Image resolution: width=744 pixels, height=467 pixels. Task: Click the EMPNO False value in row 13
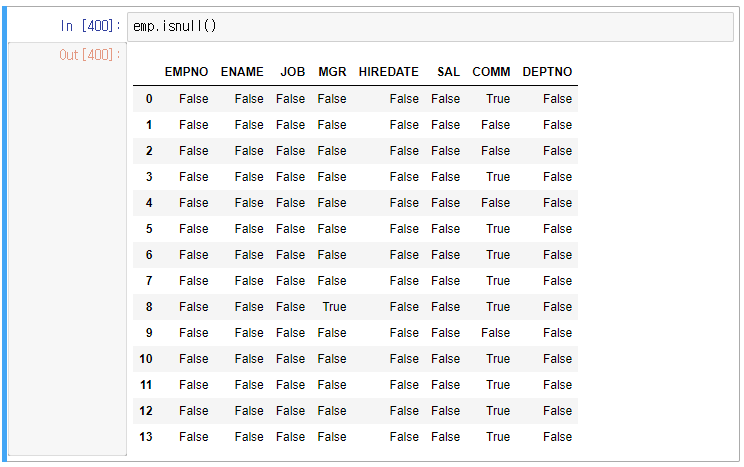(194, 437)
